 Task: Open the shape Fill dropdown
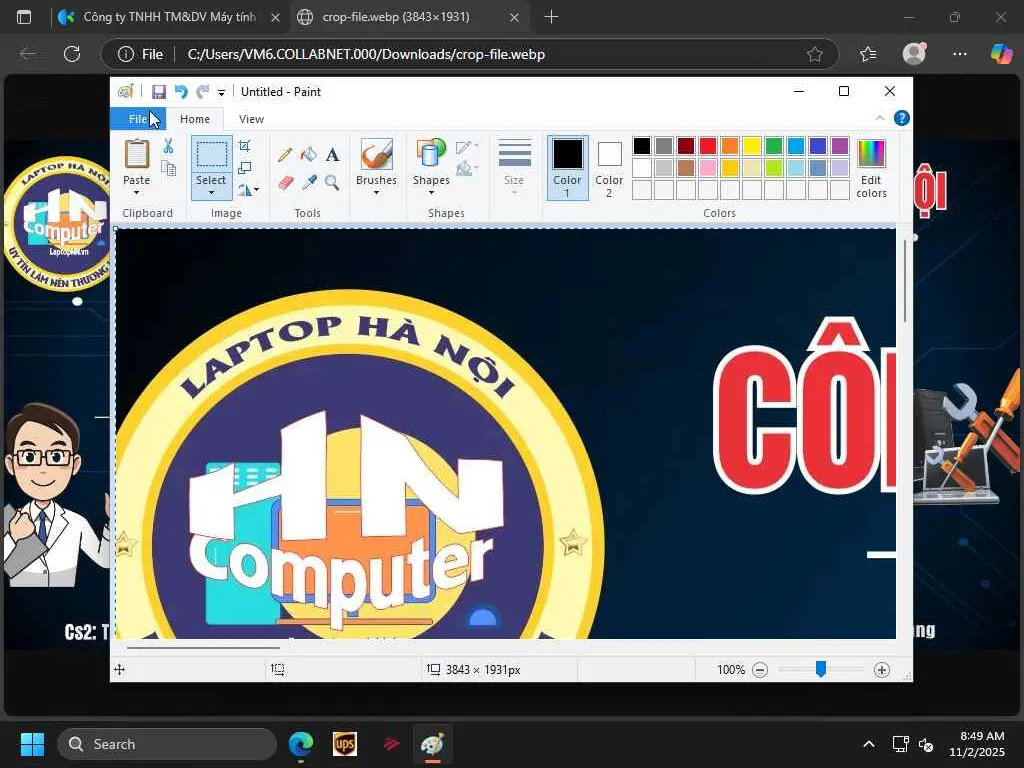(x=467, y=169)
